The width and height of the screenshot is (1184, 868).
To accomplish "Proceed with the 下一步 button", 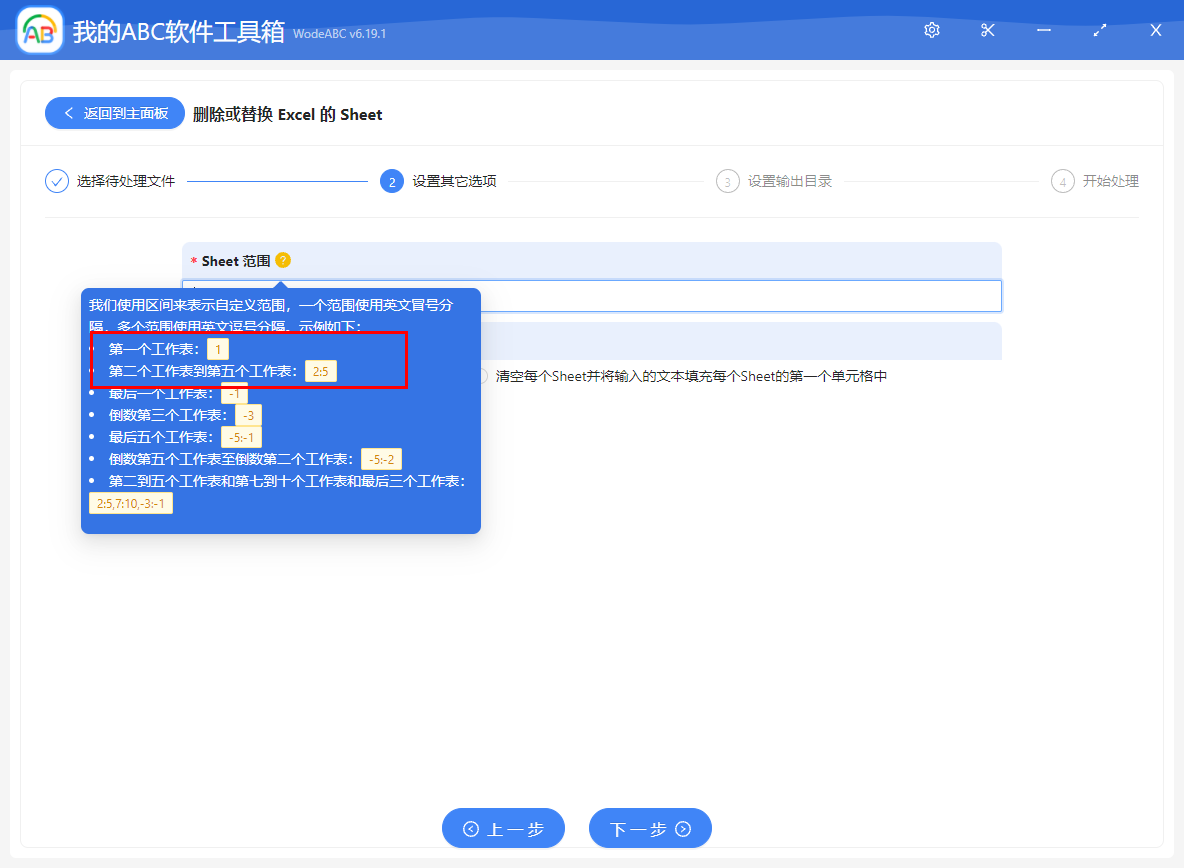I will click(650, 828).
